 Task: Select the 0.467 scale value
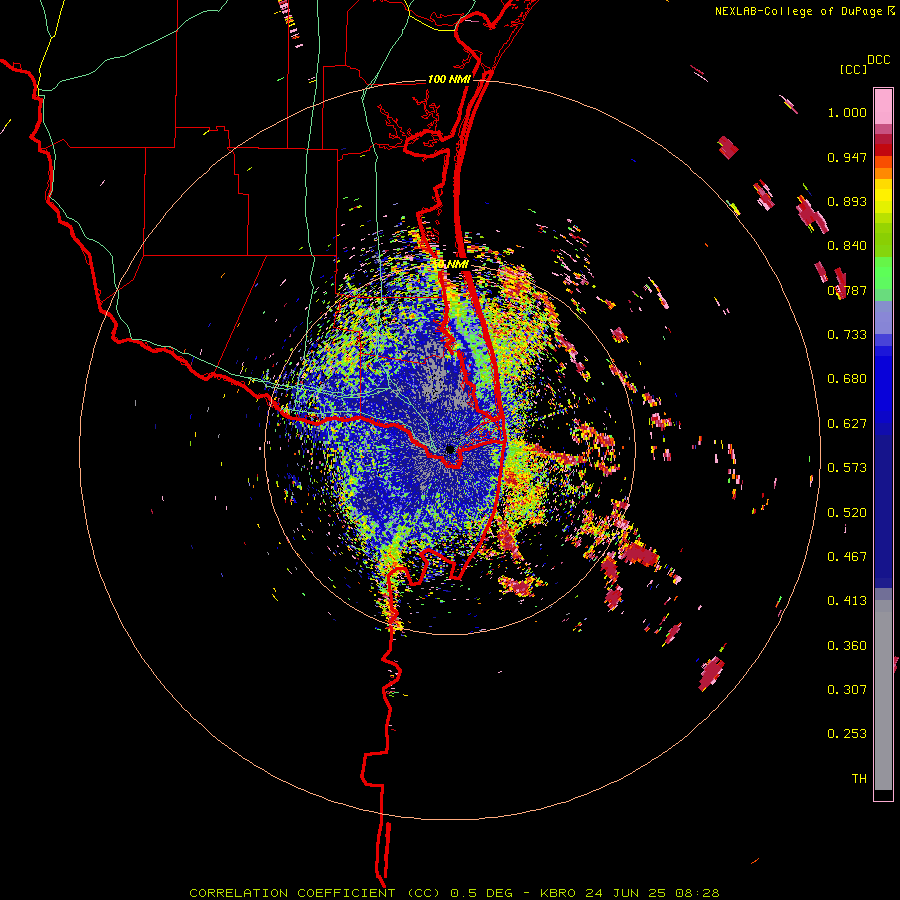pos(847,557)
